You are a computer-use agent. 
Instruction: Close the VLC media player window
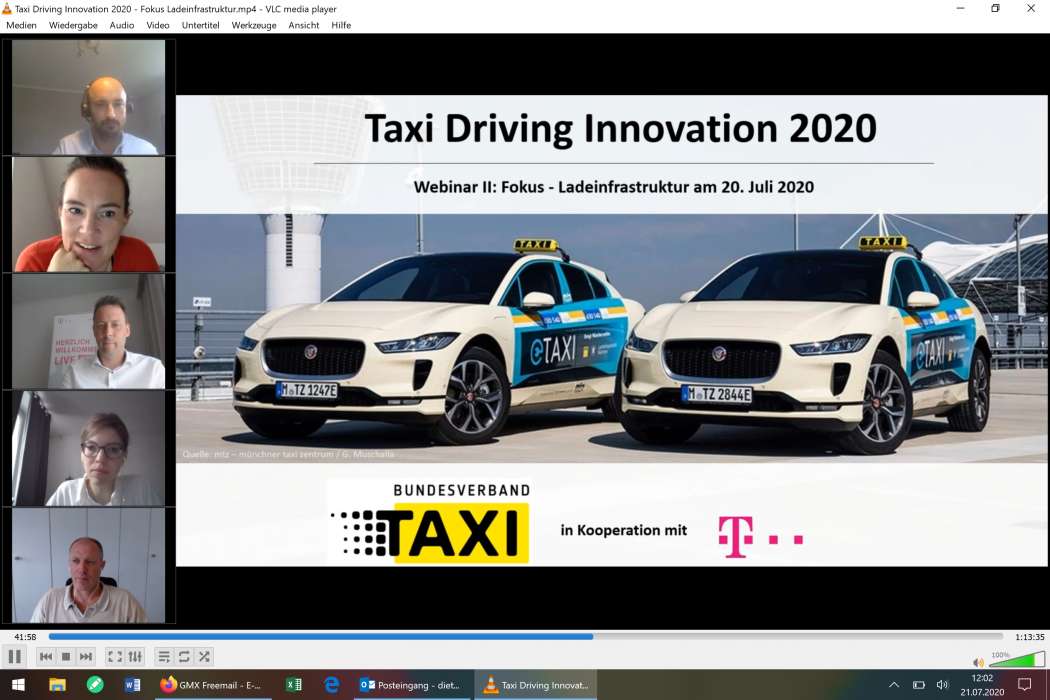coord(1031,9)
